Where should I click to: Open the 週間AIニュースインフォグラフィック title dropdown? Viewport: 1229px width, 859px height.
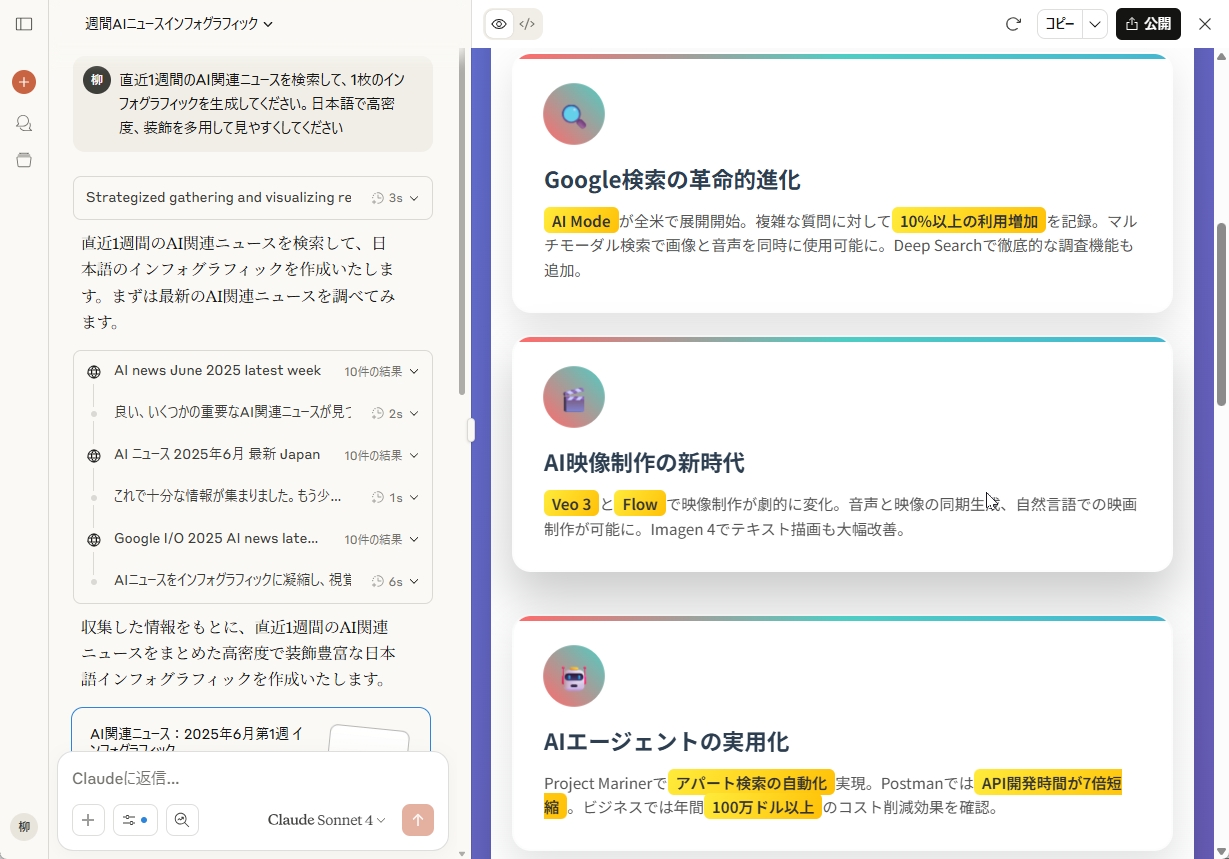pyautogui.click(x=179, y=24)
